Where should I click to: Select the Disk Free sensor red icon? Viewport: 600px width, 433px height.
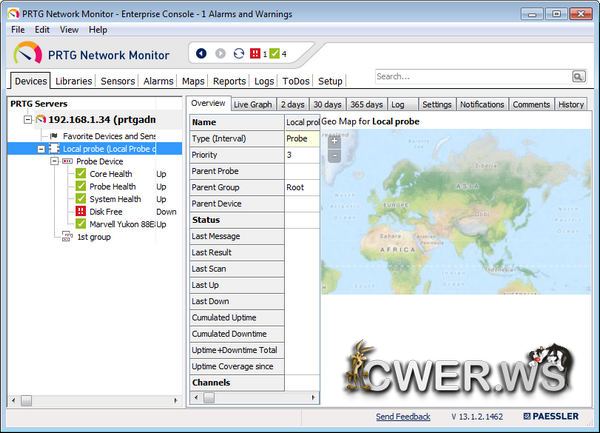click(x=81, y=212)
